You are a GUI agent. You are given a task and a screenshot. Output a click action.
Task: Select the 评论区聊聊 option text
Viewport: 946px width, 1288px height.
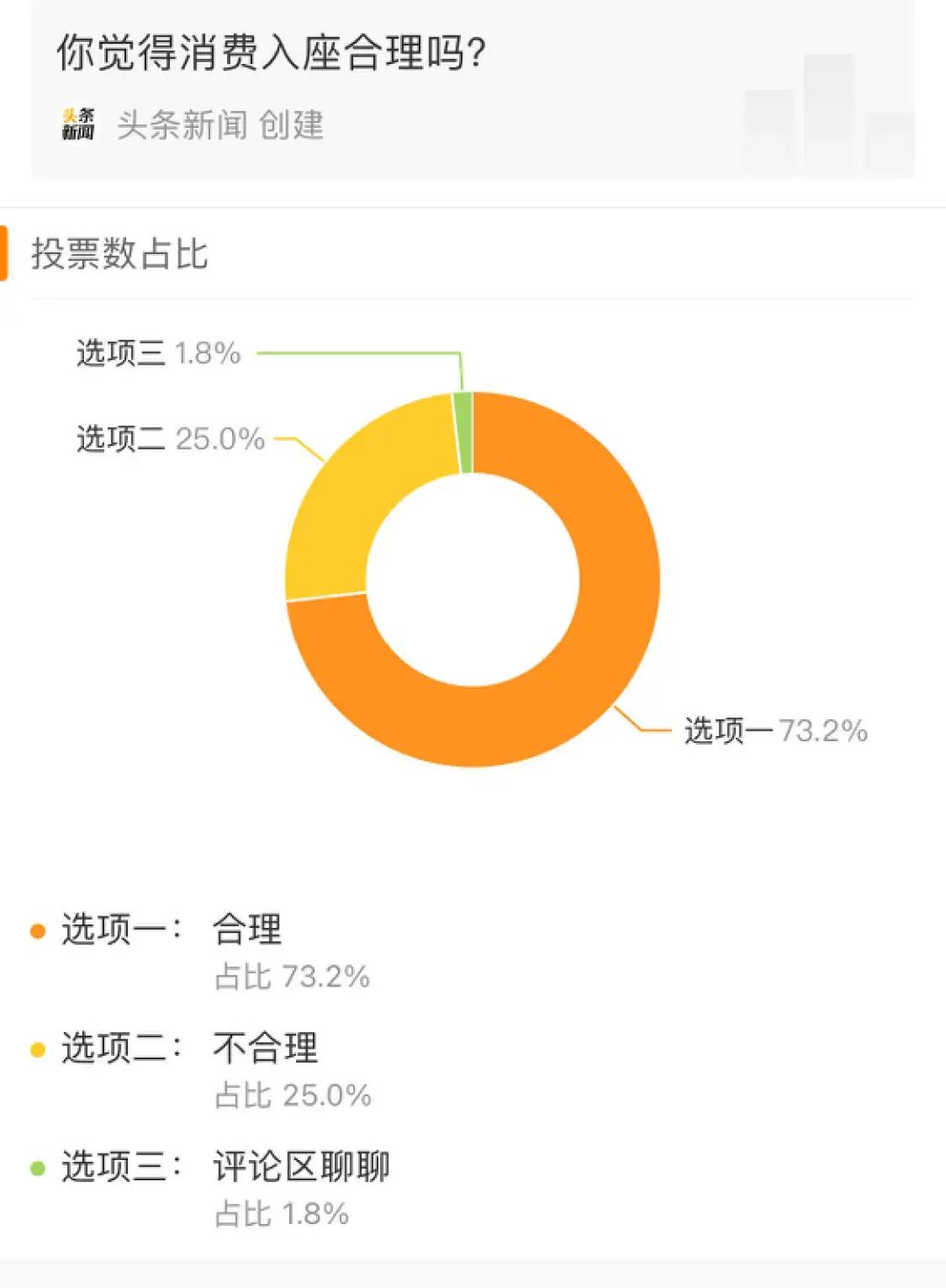pos(301,1167)
